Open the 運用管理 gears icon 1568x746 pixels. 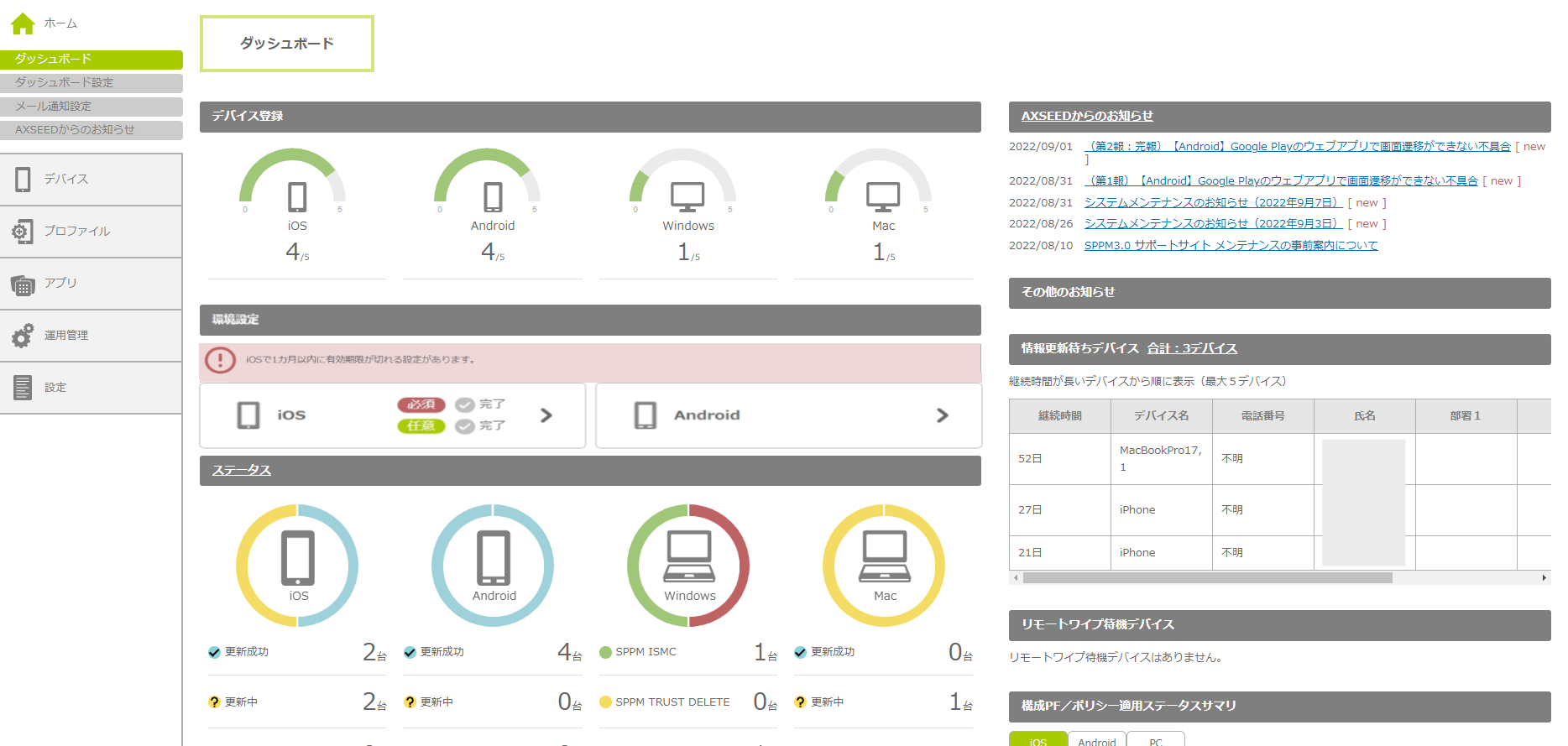point(23,336)
